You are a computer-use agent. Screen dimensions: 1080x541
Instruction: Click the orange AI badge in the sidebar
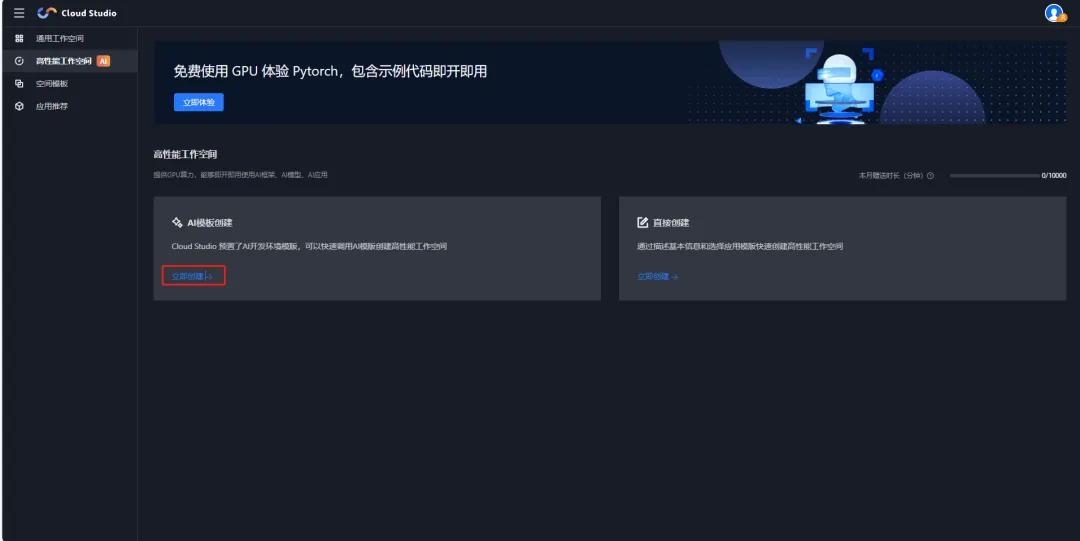tap(103, 61)
